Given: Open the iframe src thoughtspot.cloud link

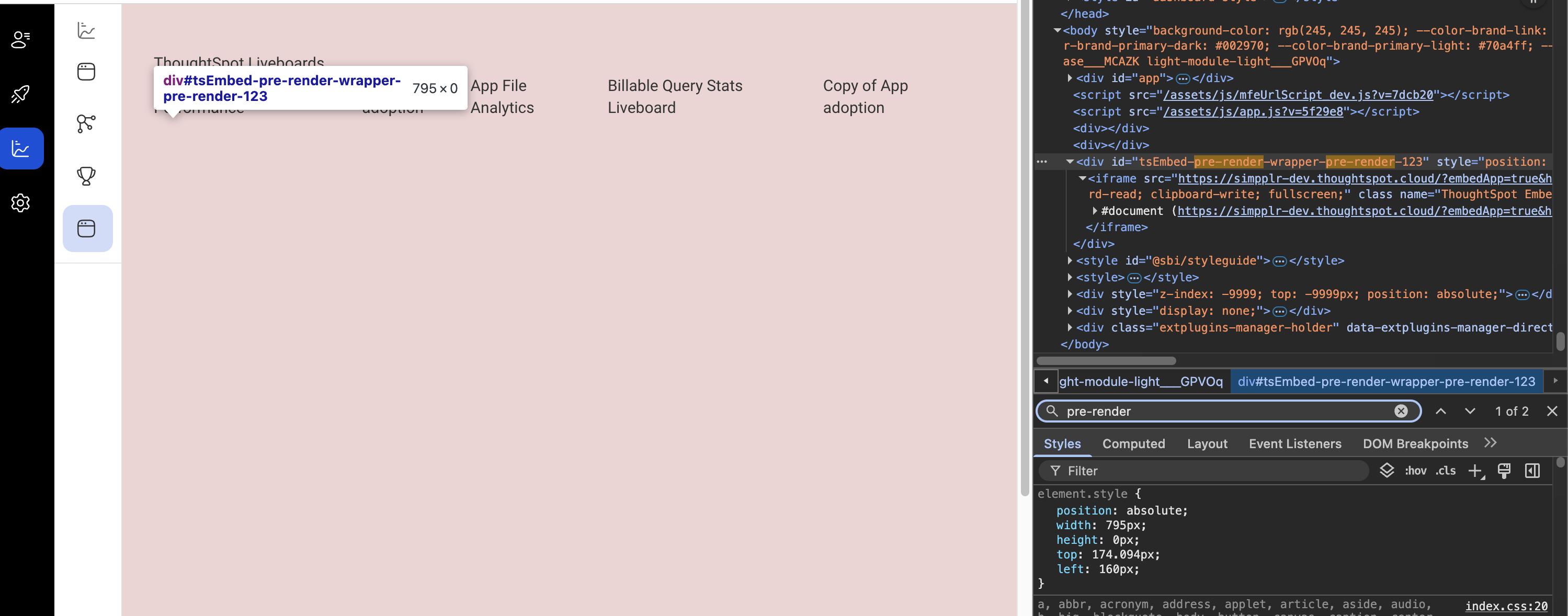Looking at the screenshot, I should [x=1365, y=178].
